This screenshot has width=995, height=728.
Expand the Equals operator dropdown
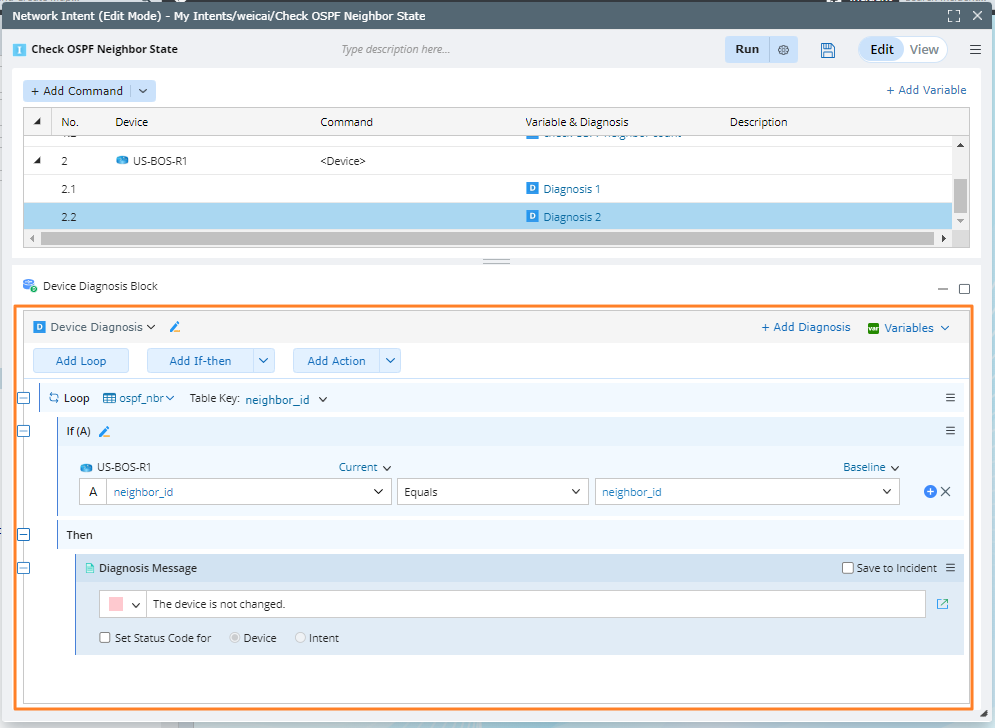coord(493,492)
